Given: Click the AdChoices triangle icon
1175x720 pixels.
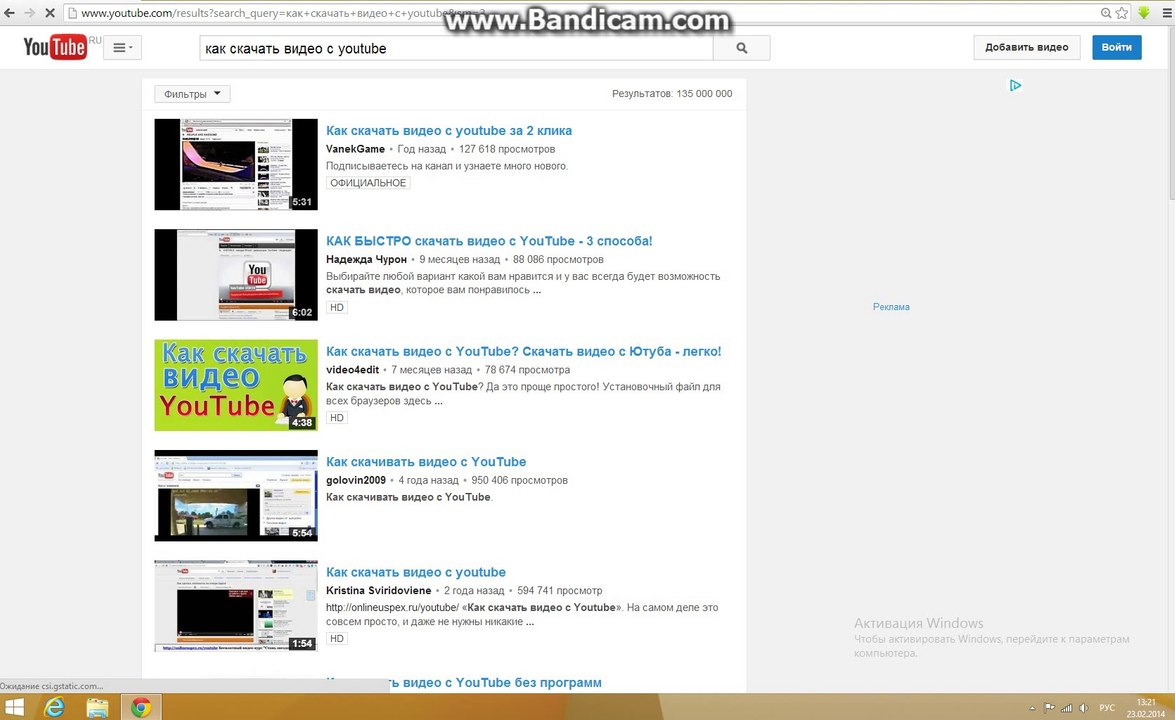Looking at the screenshot, I should tap(1015, 85).
